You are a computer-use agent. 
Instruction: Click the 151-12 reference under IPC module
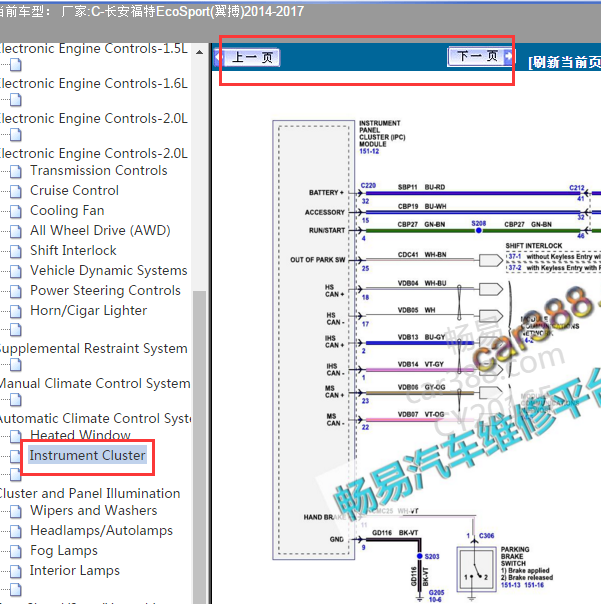coord(369,151)
